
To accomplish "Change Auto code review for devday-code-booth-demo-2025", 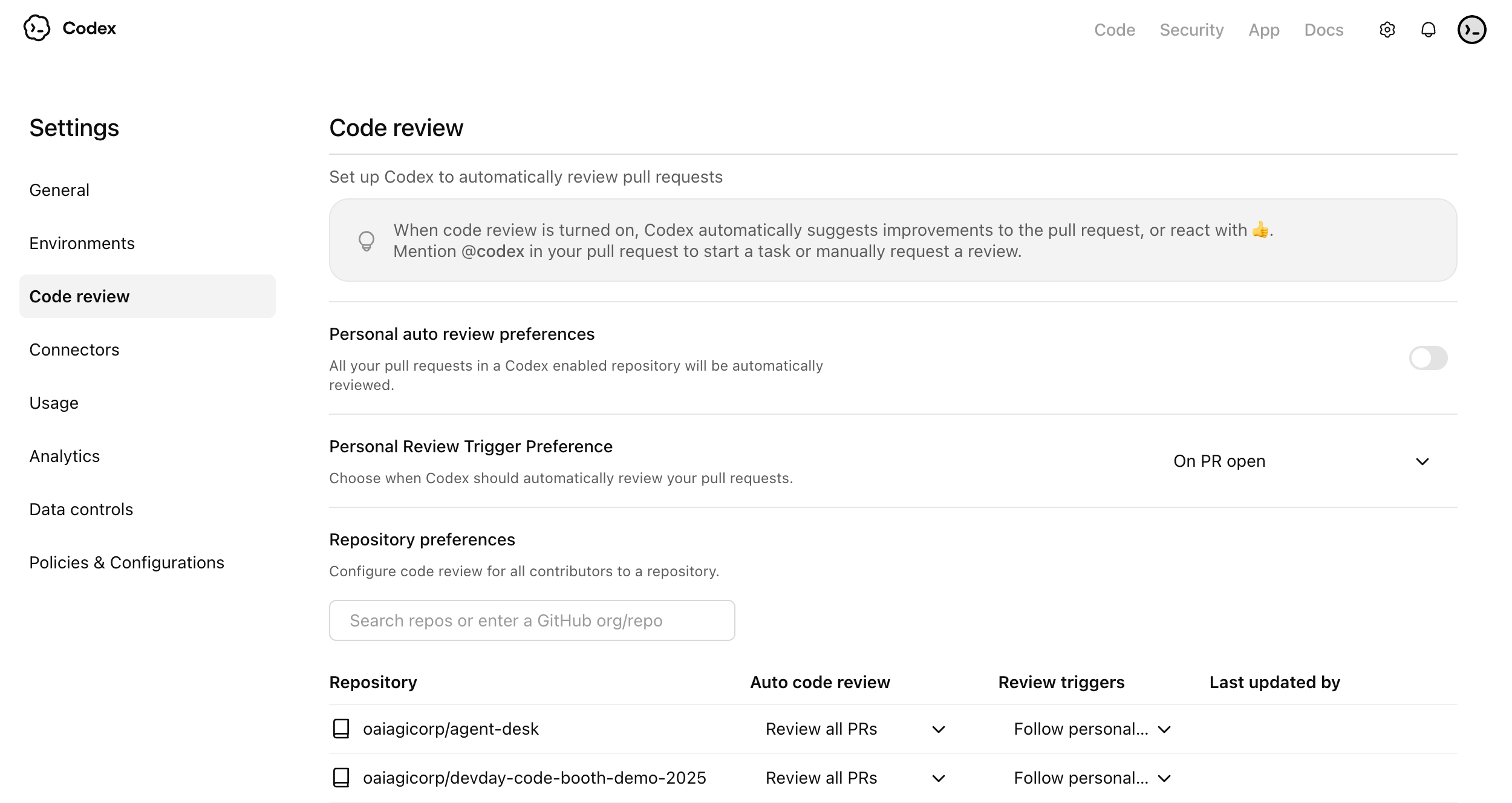I will (938, 778).
